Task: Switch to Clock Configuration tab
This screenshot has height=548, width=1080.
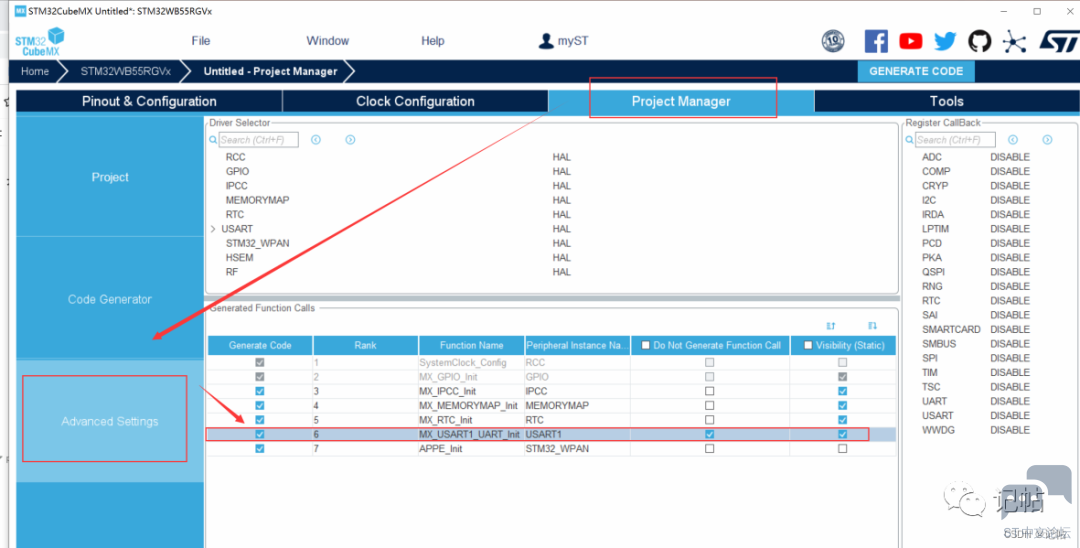Action: (415, 101)
